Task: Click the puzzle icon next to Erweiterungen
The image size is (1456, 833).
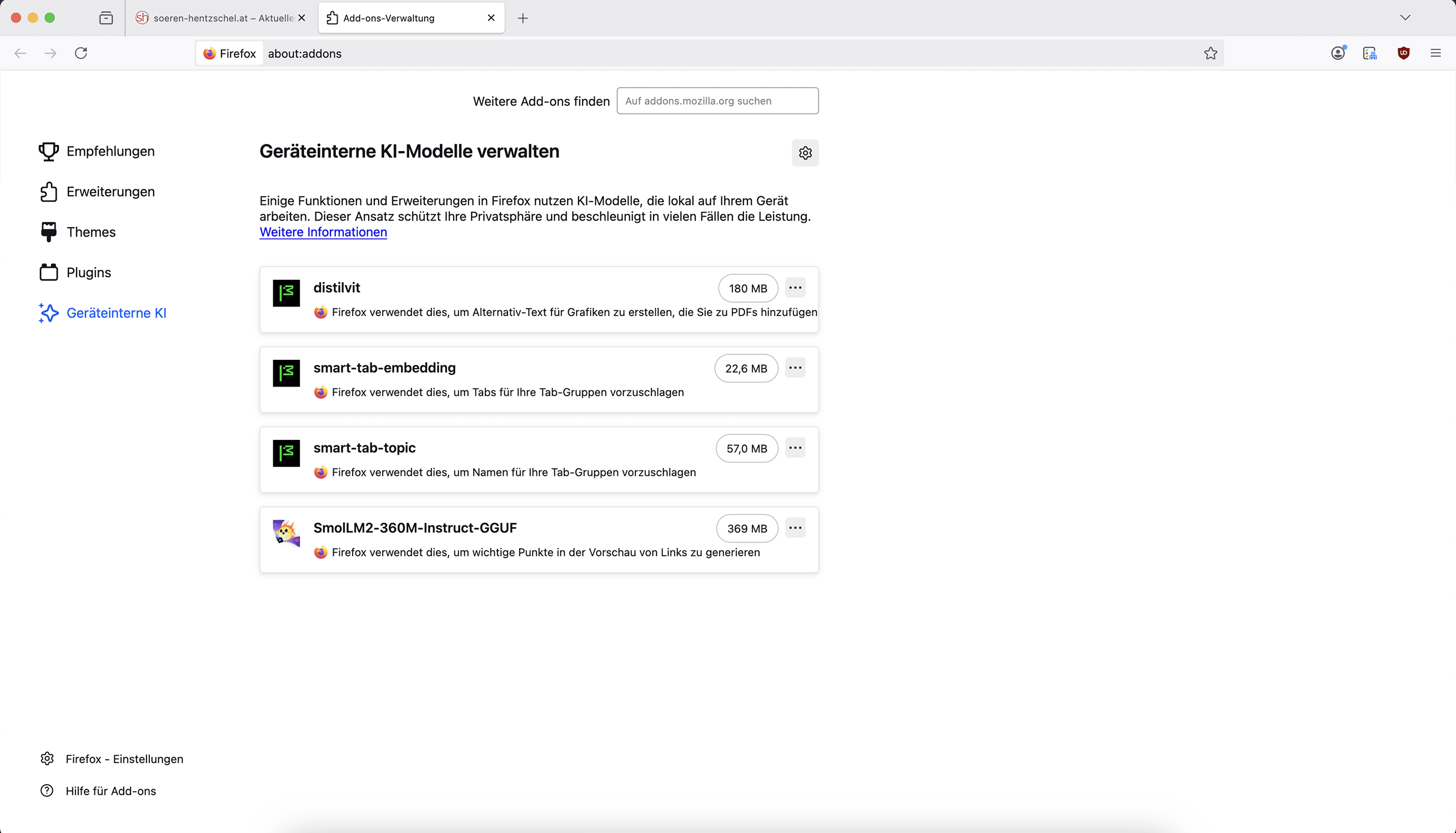Action: click(x=49, y=192)
